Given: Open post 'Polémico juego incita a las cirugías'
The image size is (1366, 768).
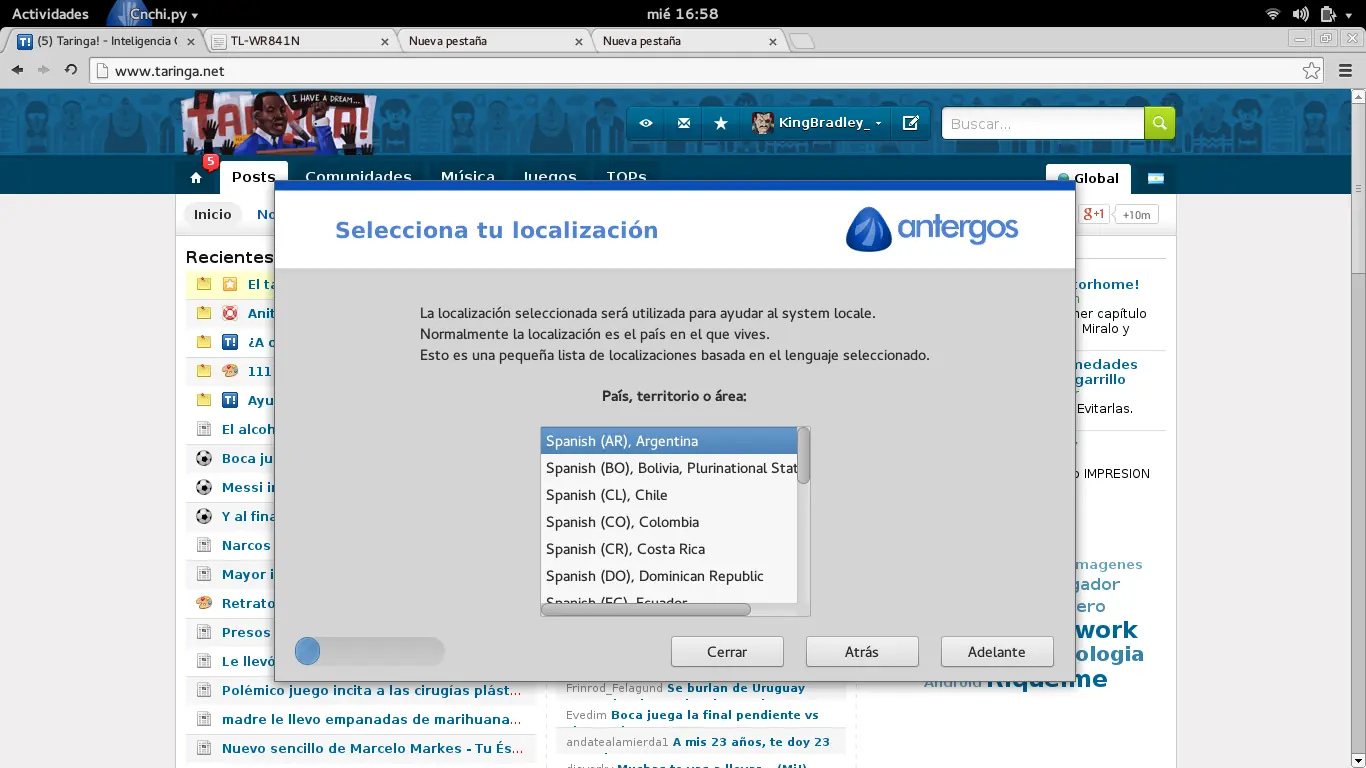Looking at the screenshot, I should pyautogui.click(x=371, y=691).
